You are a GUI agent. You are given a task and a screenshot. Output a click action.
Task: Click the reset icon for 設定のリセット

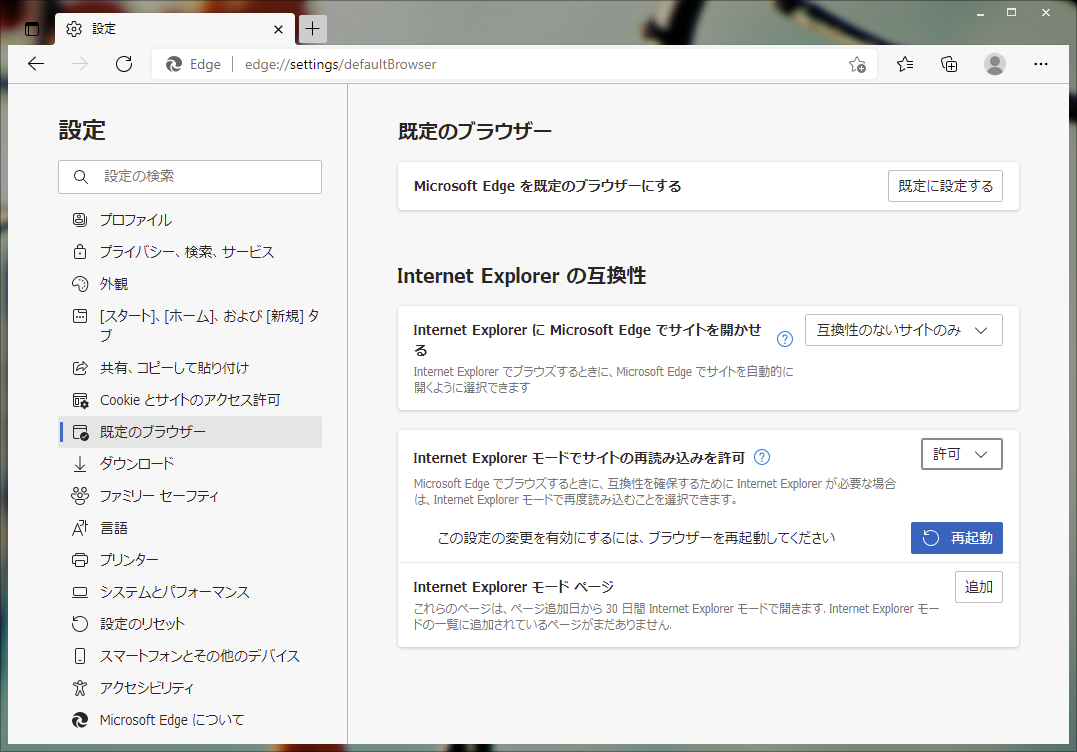80,624
